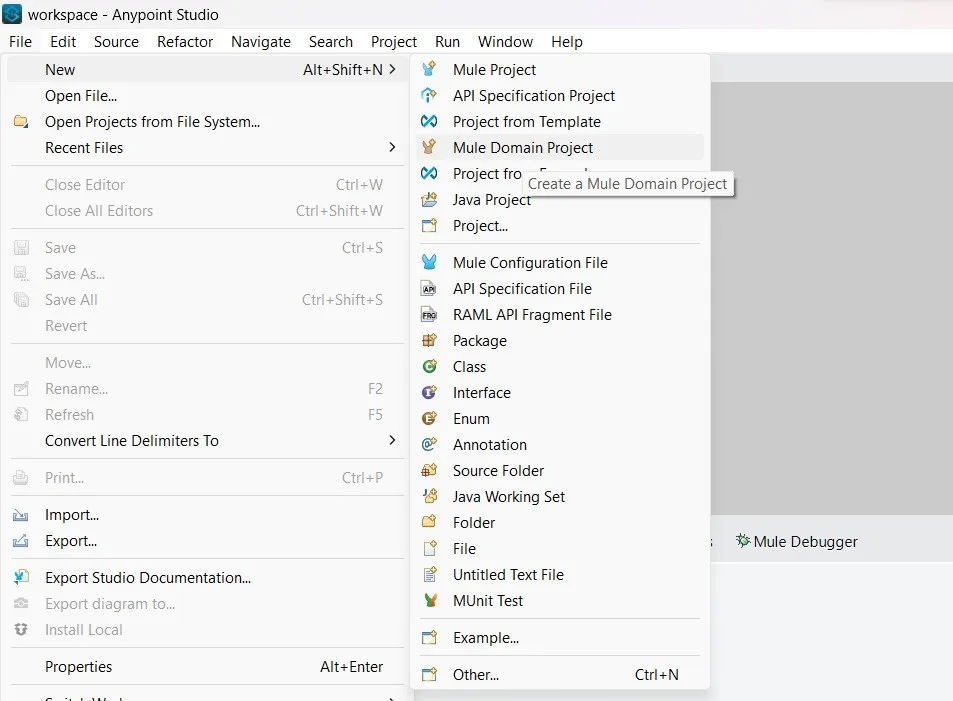Choose Open Projects from File System...
Screen dimensions: 953x701
point(205,122)
